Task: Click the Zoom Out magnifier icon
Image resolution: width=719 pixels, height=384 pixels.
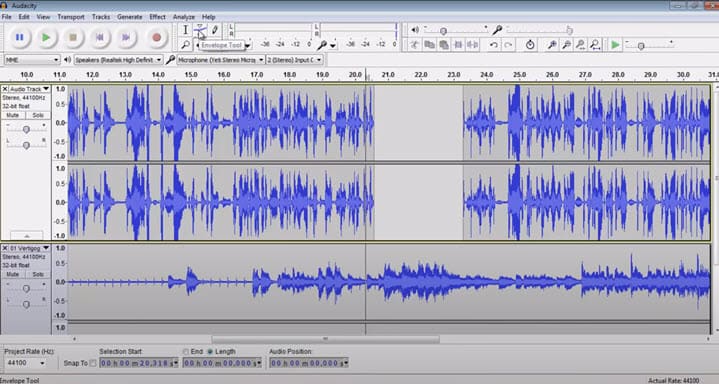Action: point(567,45)
